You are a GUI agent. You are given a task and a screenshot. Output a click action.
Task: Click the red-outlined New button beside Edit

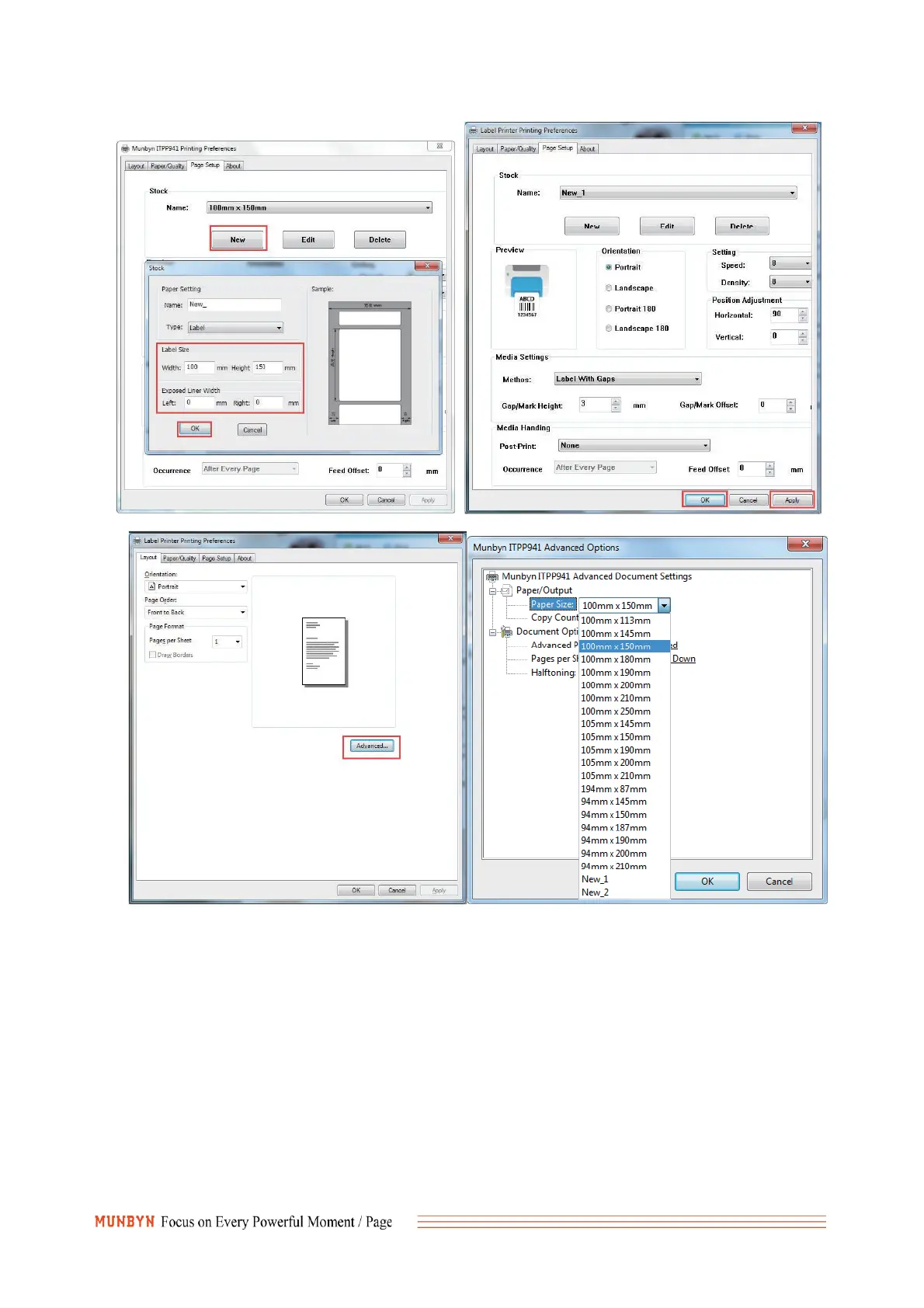pyautogui.click(x=238, y=239)
